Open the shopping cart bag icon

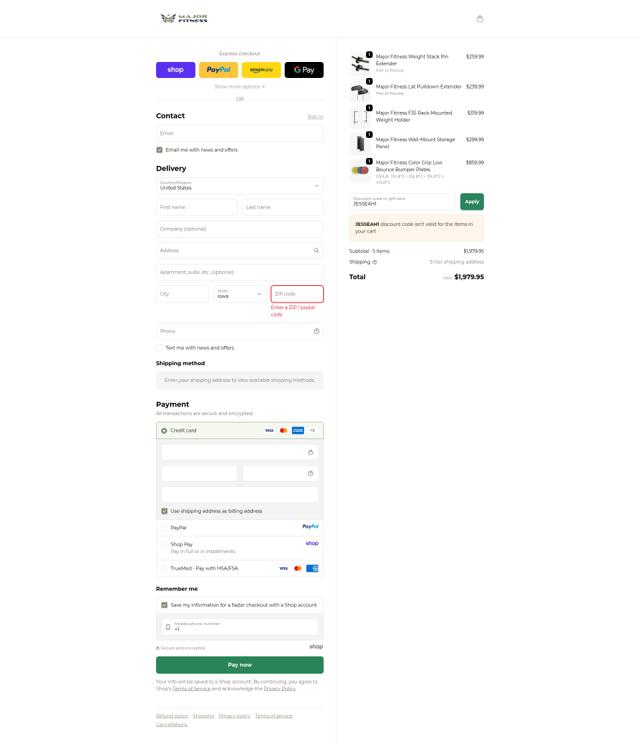pyautogui.click(x=480, y=19)
